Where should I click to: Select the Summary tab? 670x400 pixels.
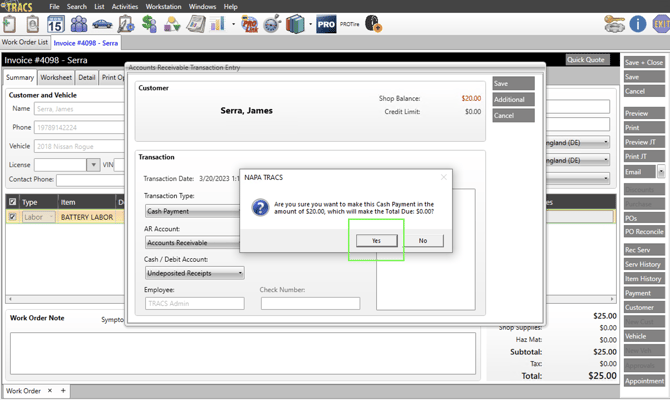20,77
